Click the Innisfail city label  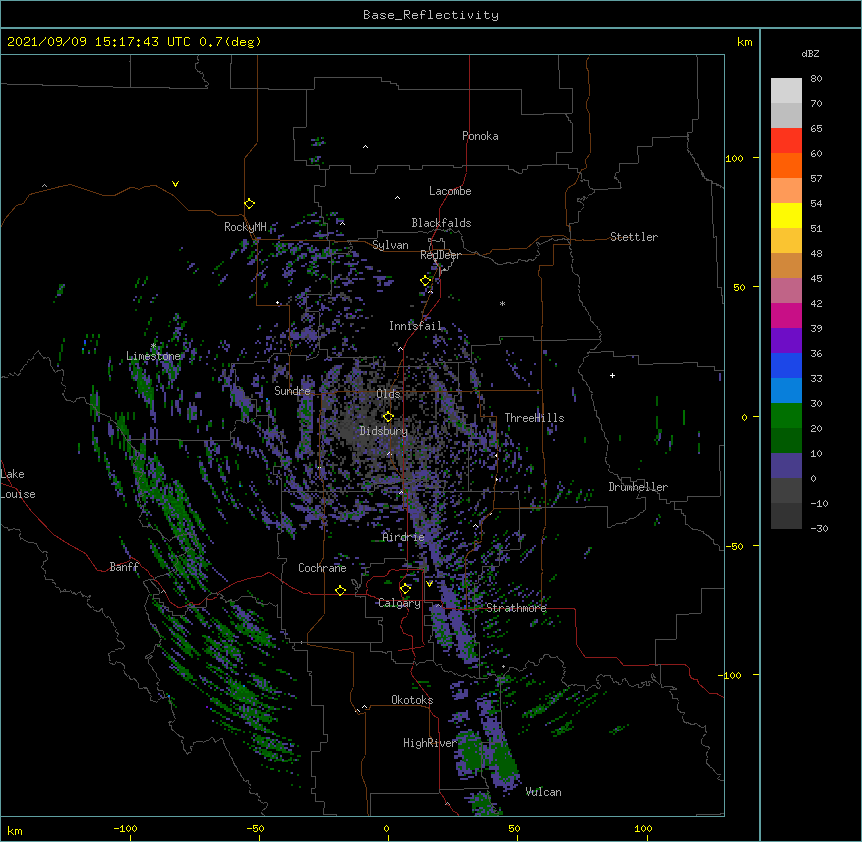click(416, 326)
